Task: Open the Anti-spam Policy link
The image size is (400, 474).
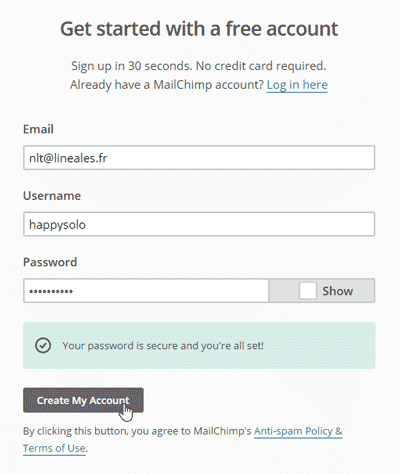Action: [x=298, y=431]
